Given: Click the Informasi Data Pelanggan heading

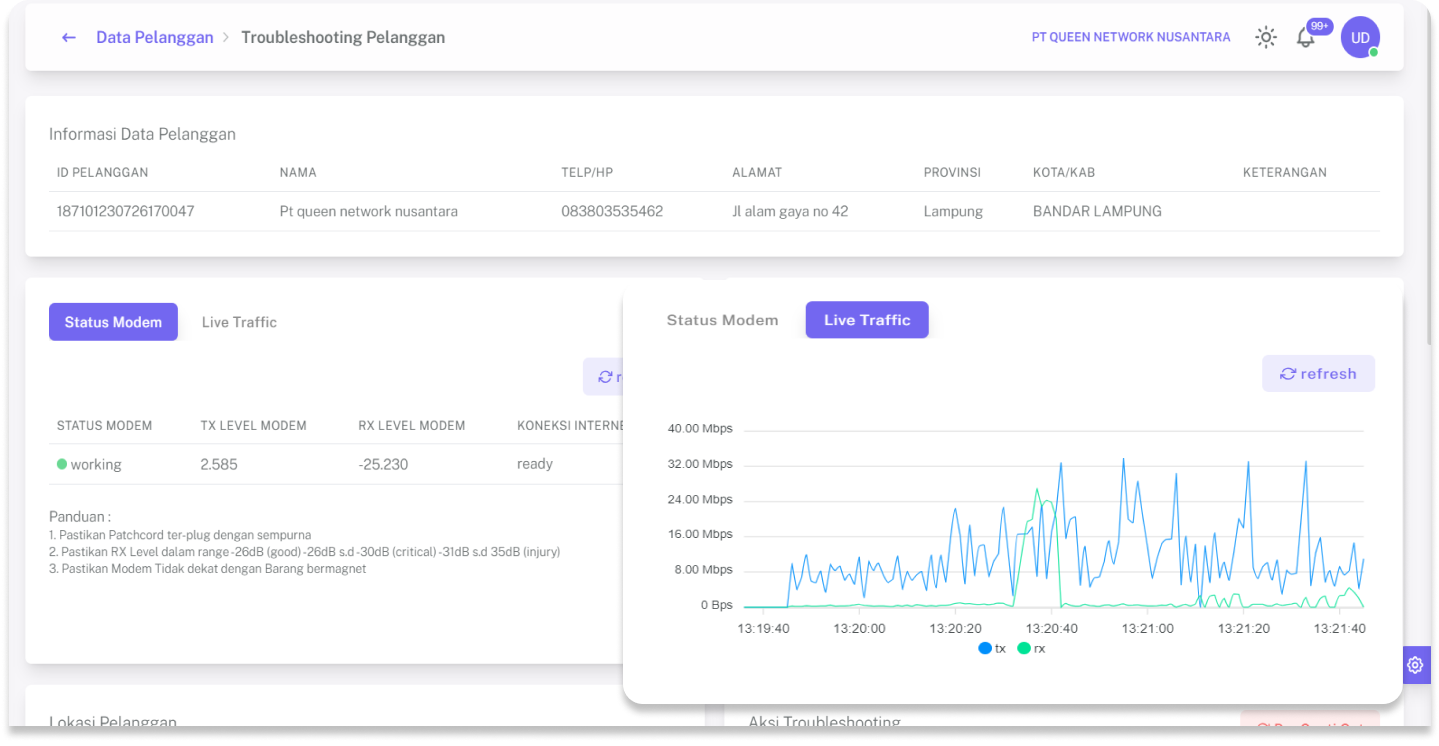Looking at the screenshot, I should (142, 134).
